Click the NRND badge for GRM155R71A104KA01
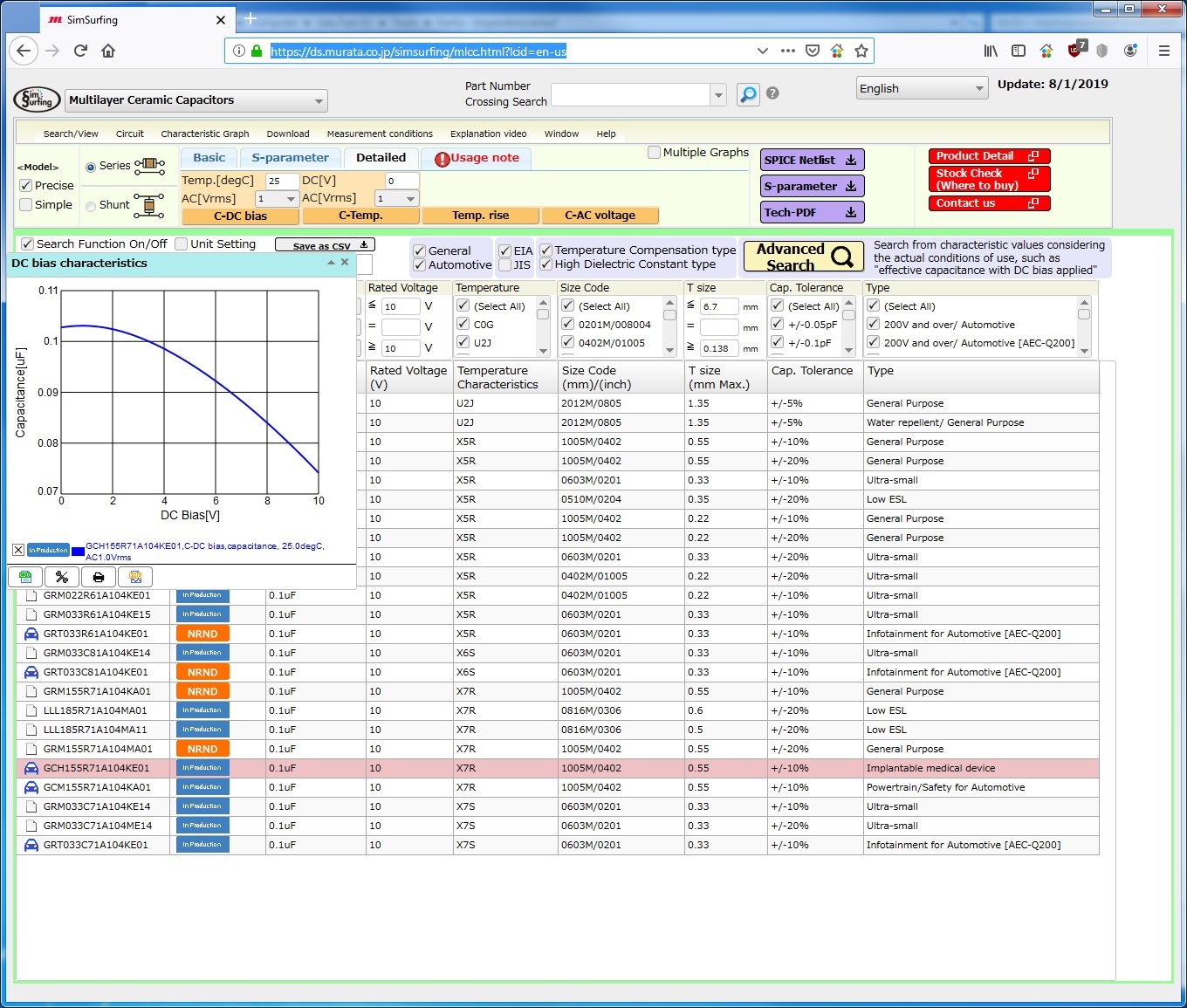Viewport: 1187px width, 1008px height. pos(202,691)
